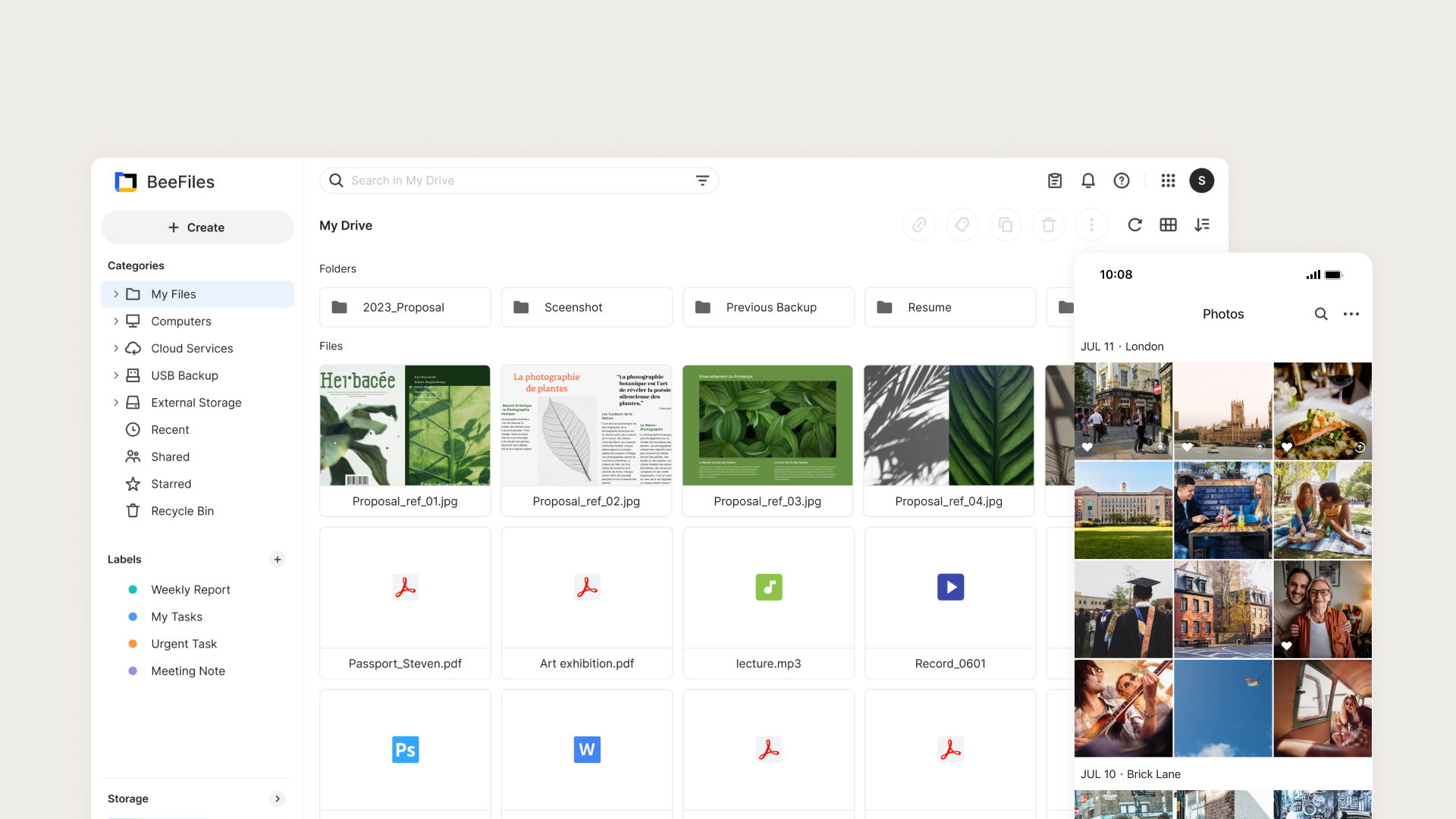This screenshot has width=1456, height=819.
Task: Open the sort order options
Action: (x=1202, y=224)
